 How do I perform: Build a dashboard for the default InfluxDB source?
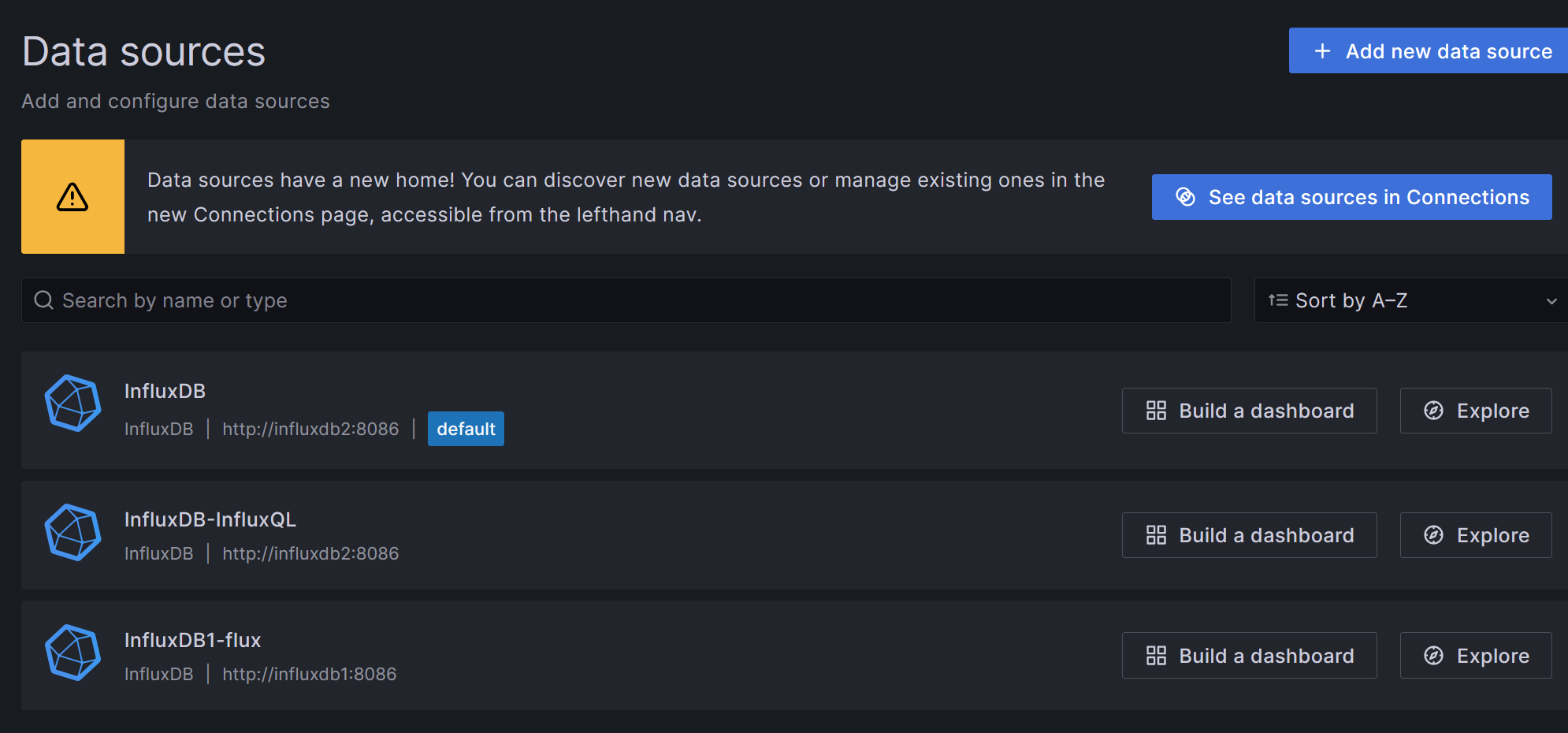[1250, 411]
